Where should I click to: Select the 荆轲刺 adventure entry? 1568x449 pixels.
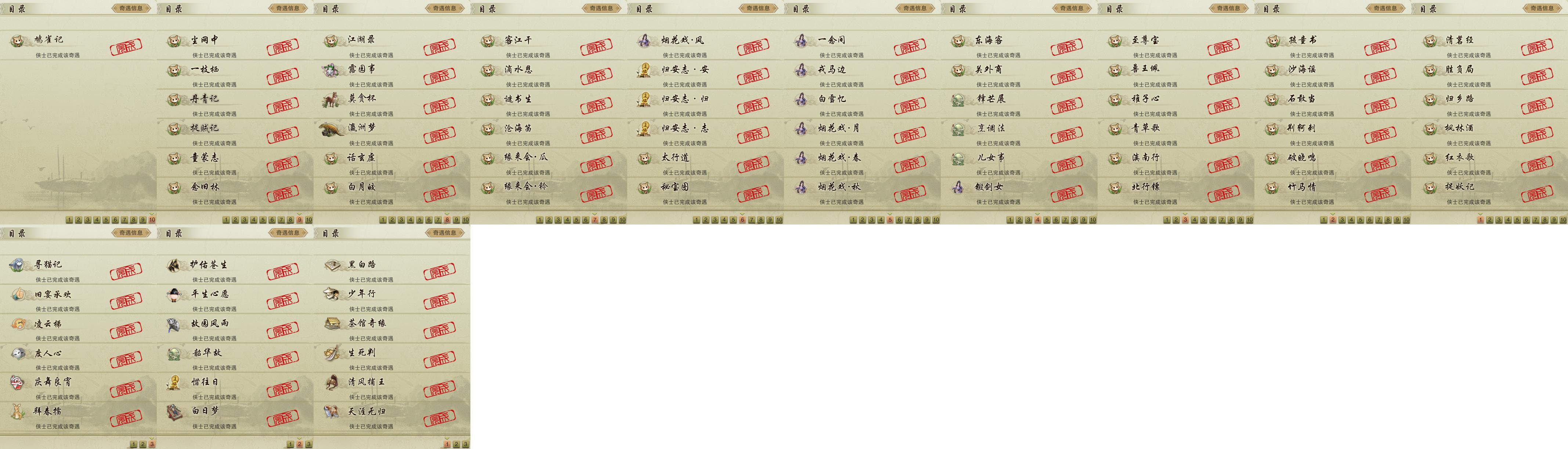(1333, 133)
